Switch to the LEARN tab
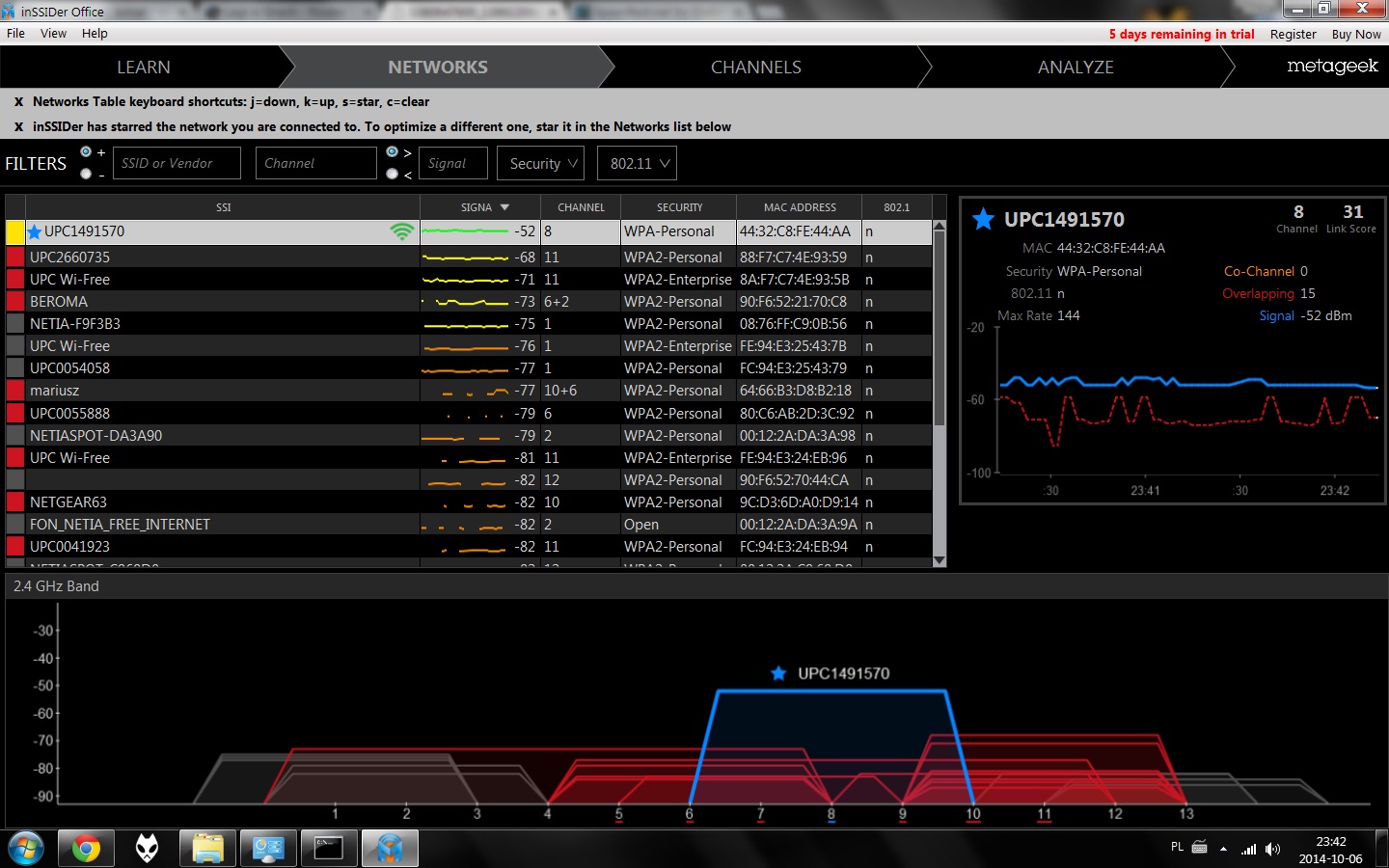 144,68
